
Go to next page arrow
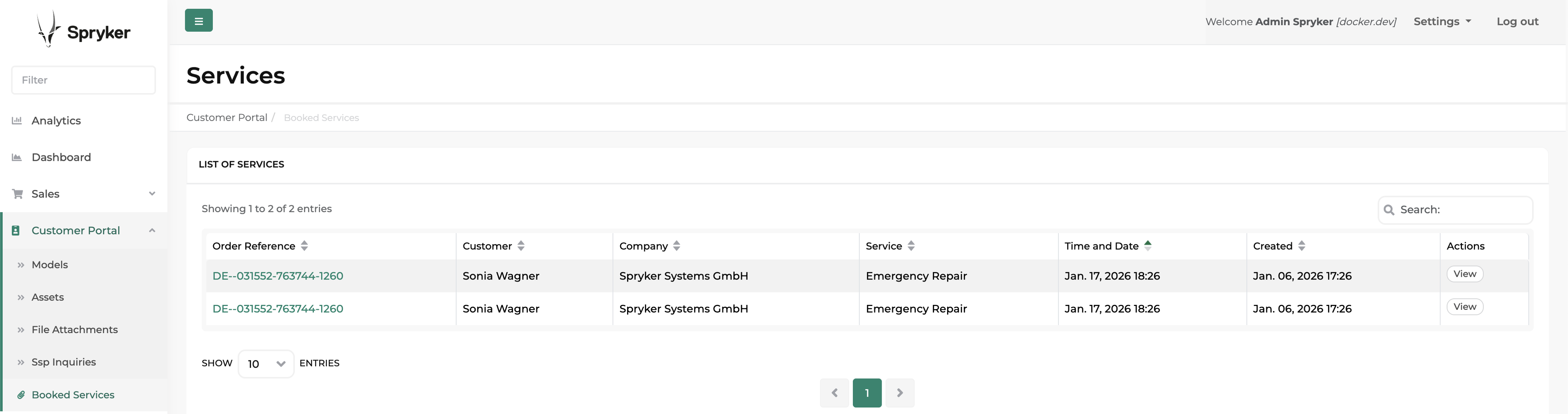coord(900,393)
